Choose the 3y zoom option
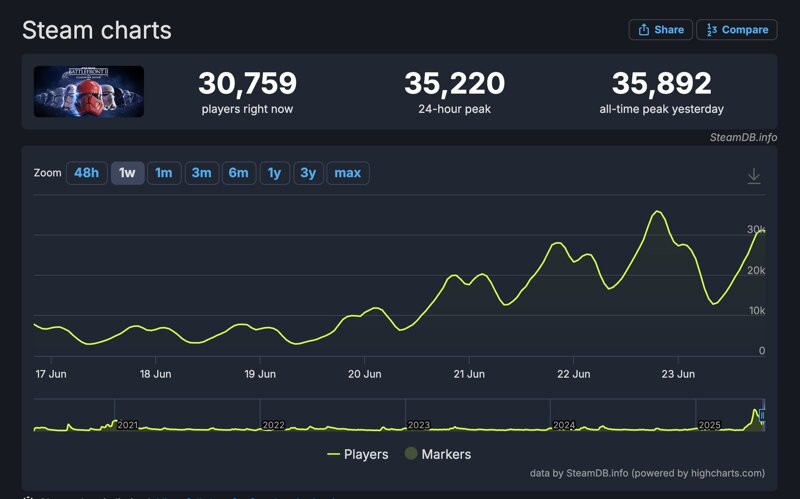Screen dimensions: 800x499 pyautogui.click(x=308, y=173)
